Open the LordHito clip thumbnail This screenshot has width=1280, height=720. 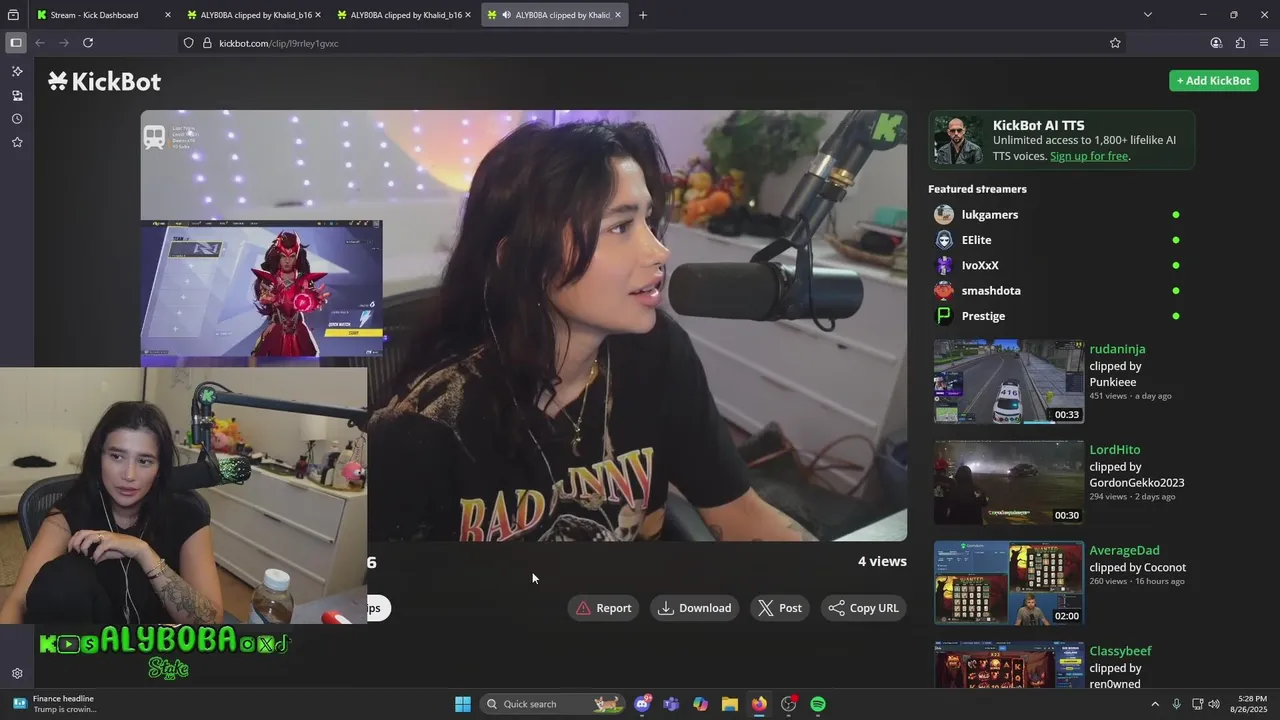pos(1008,483)
